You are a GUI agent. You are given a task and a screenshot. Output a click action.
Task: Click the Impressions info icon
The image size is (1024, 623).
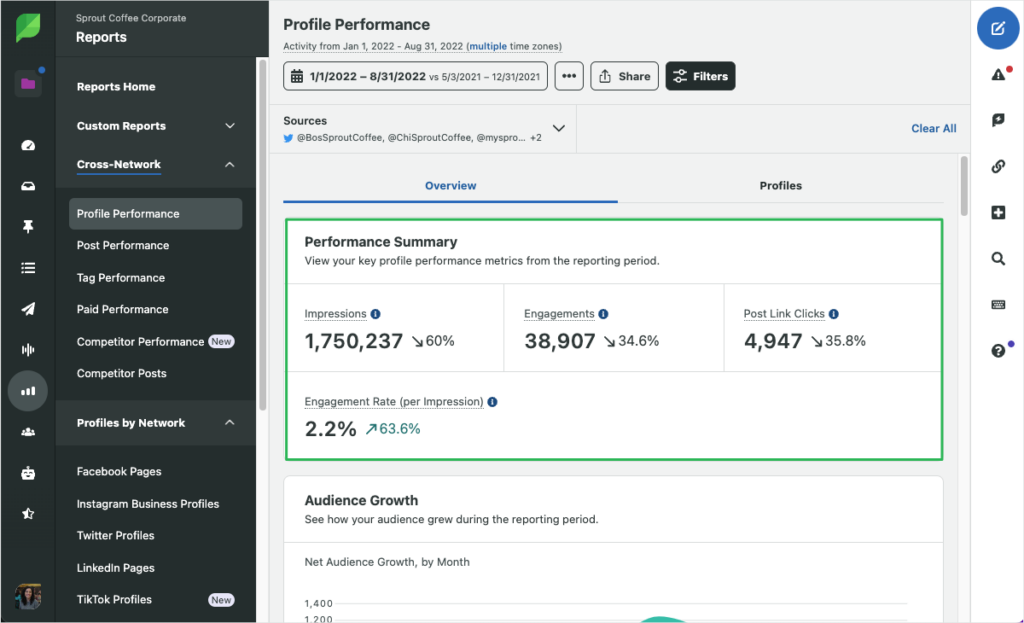click(x=376, y=314)
